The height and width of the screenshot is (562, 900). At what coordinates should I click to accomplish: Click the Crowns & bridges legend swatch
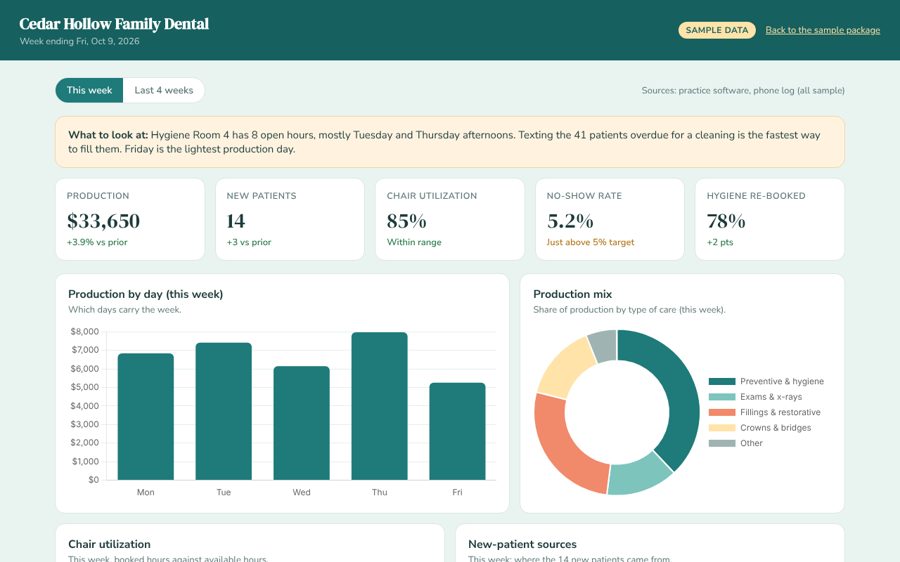tap(722, 428)
